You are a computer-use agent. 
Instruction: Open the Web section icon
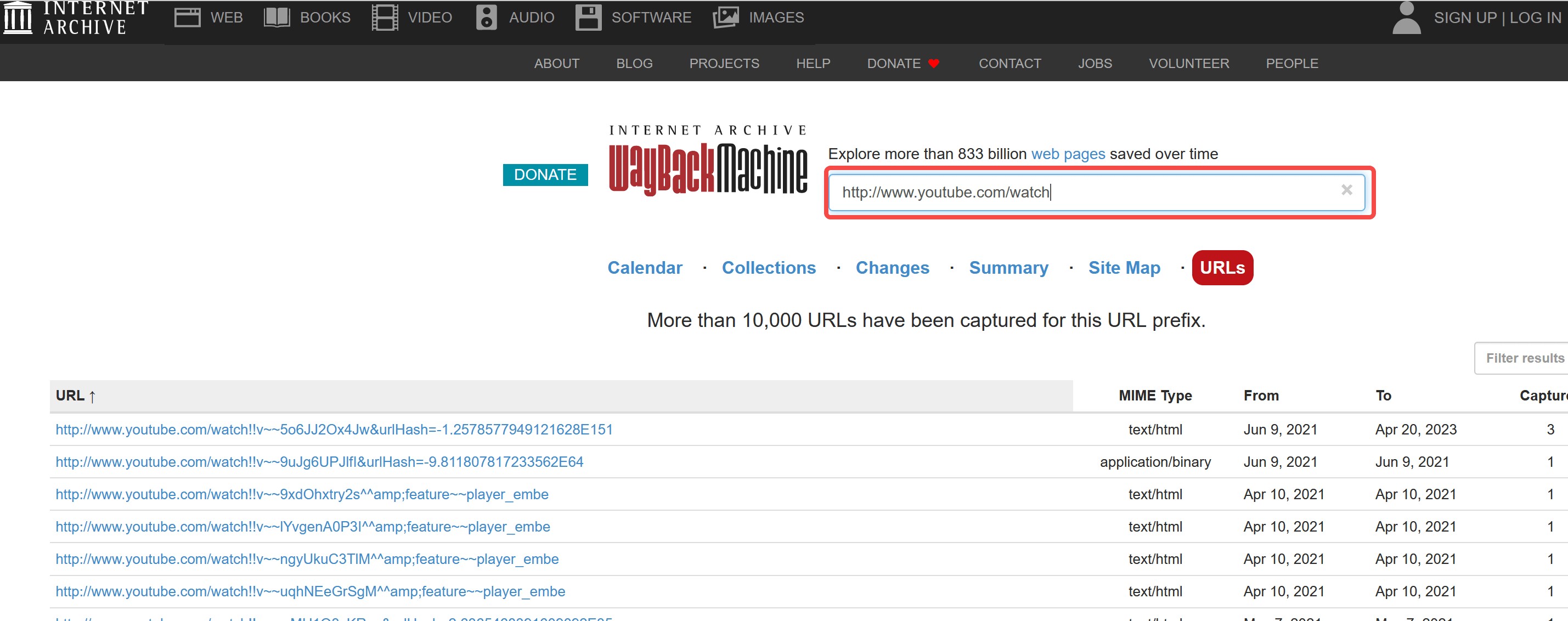(x=188, y=17)
